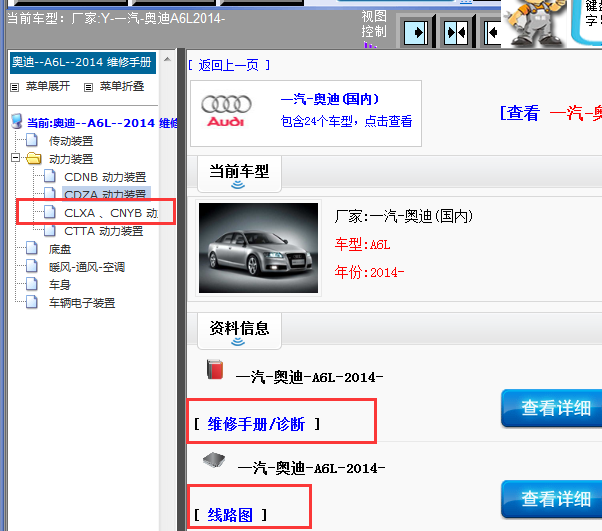Click the Audi four-rings logo
The height and width of the screenshot is (531, 602).
[226, 111]
